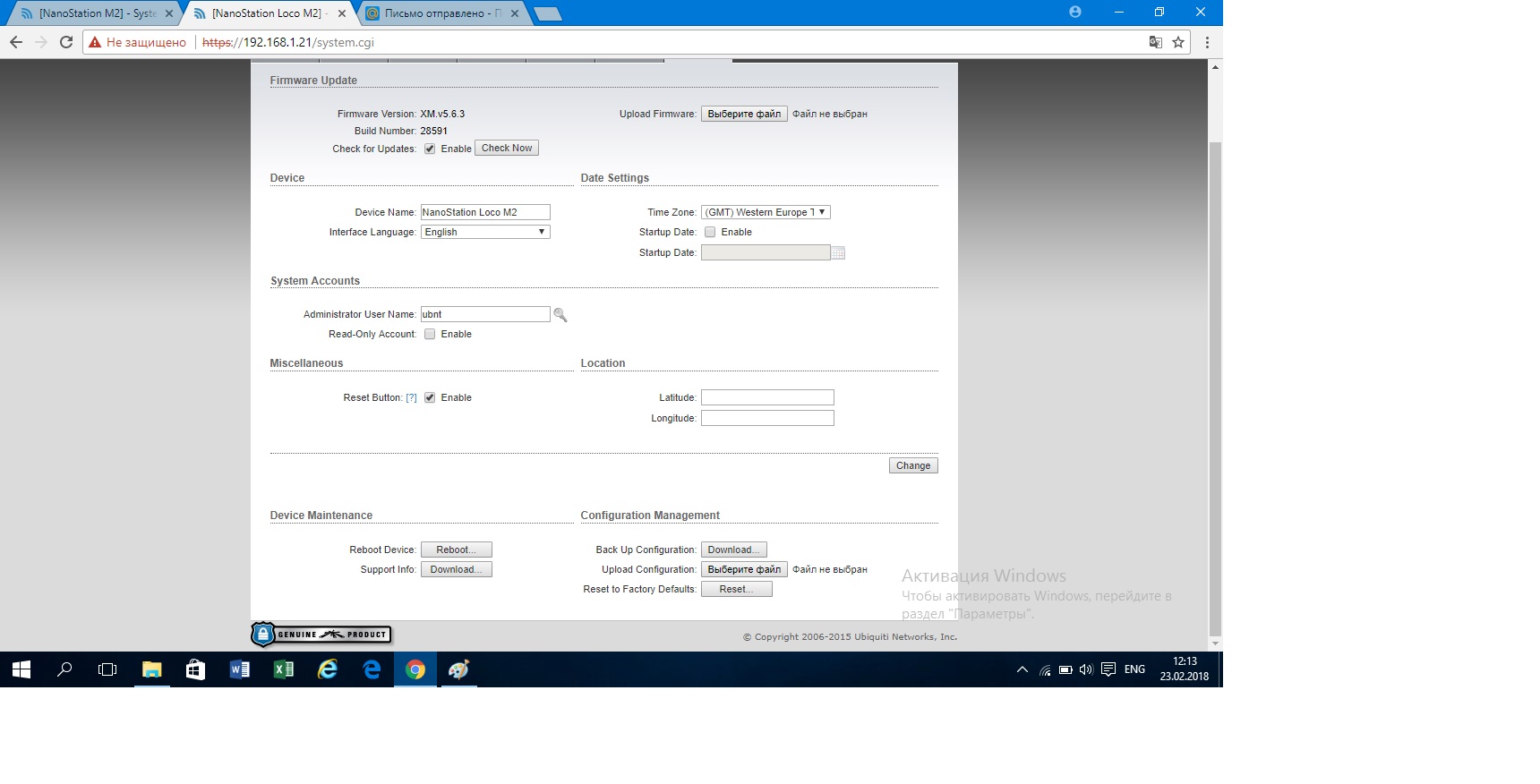Open Microsoft Edge from the taskbar
The image size is (1540, 784).
tap(372, 669)
